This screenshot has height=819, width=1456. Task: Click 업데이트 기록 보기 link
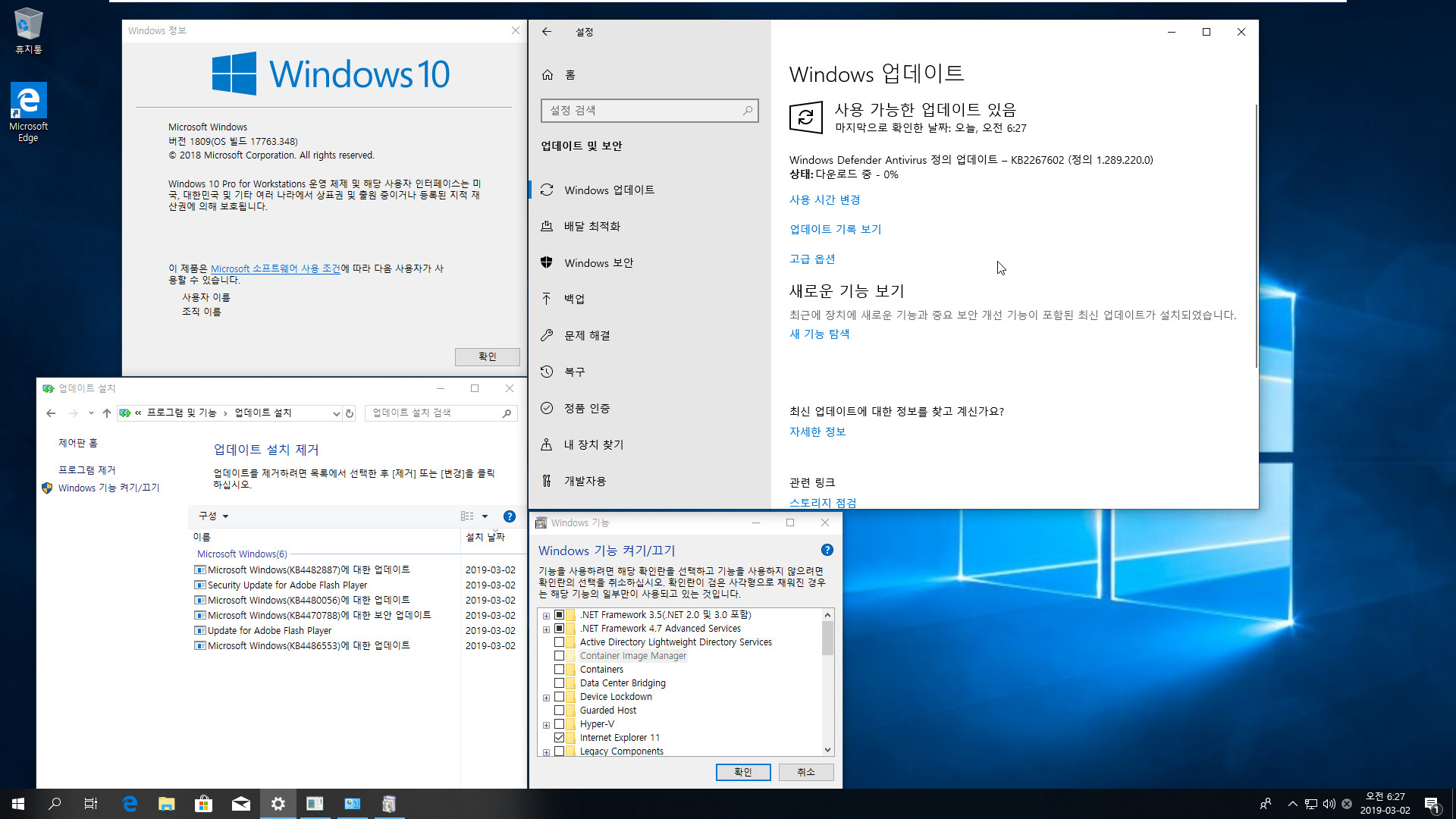(835, 230)
